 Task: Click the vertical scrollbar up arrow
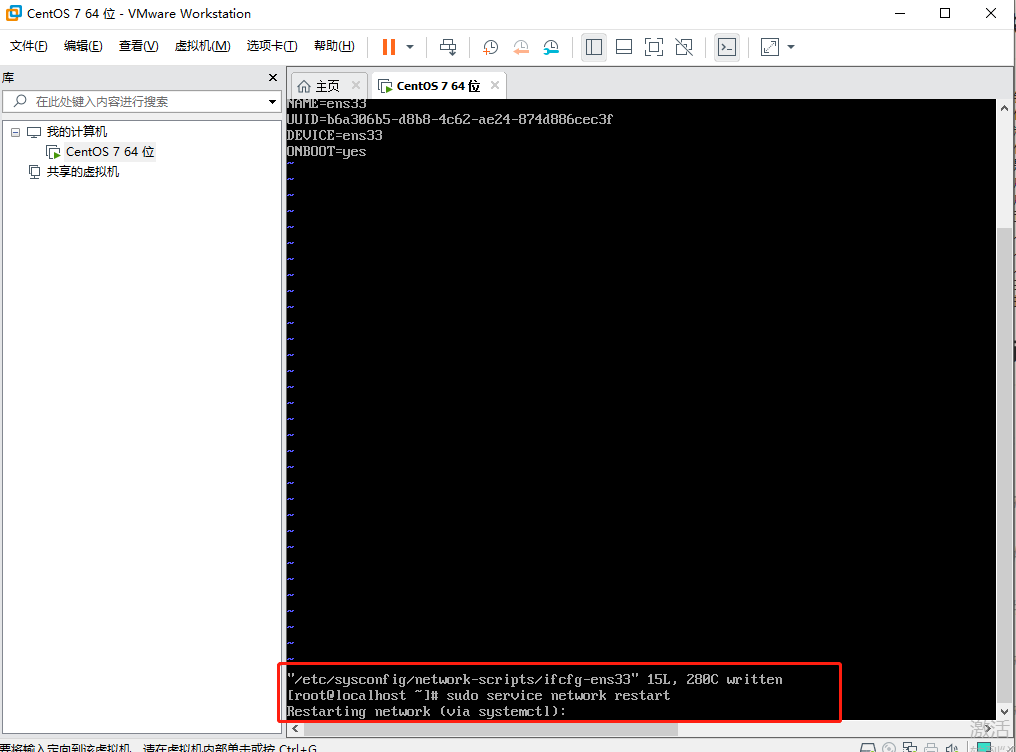1004,108
